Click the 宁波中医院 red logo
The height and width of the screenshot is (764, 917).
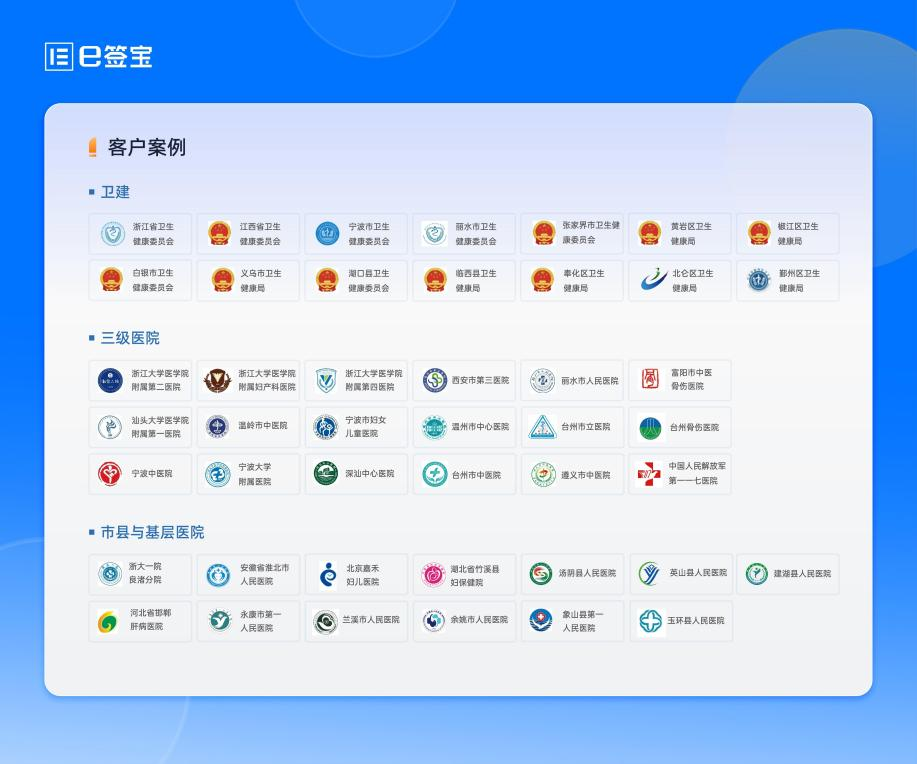pos(110,474)
